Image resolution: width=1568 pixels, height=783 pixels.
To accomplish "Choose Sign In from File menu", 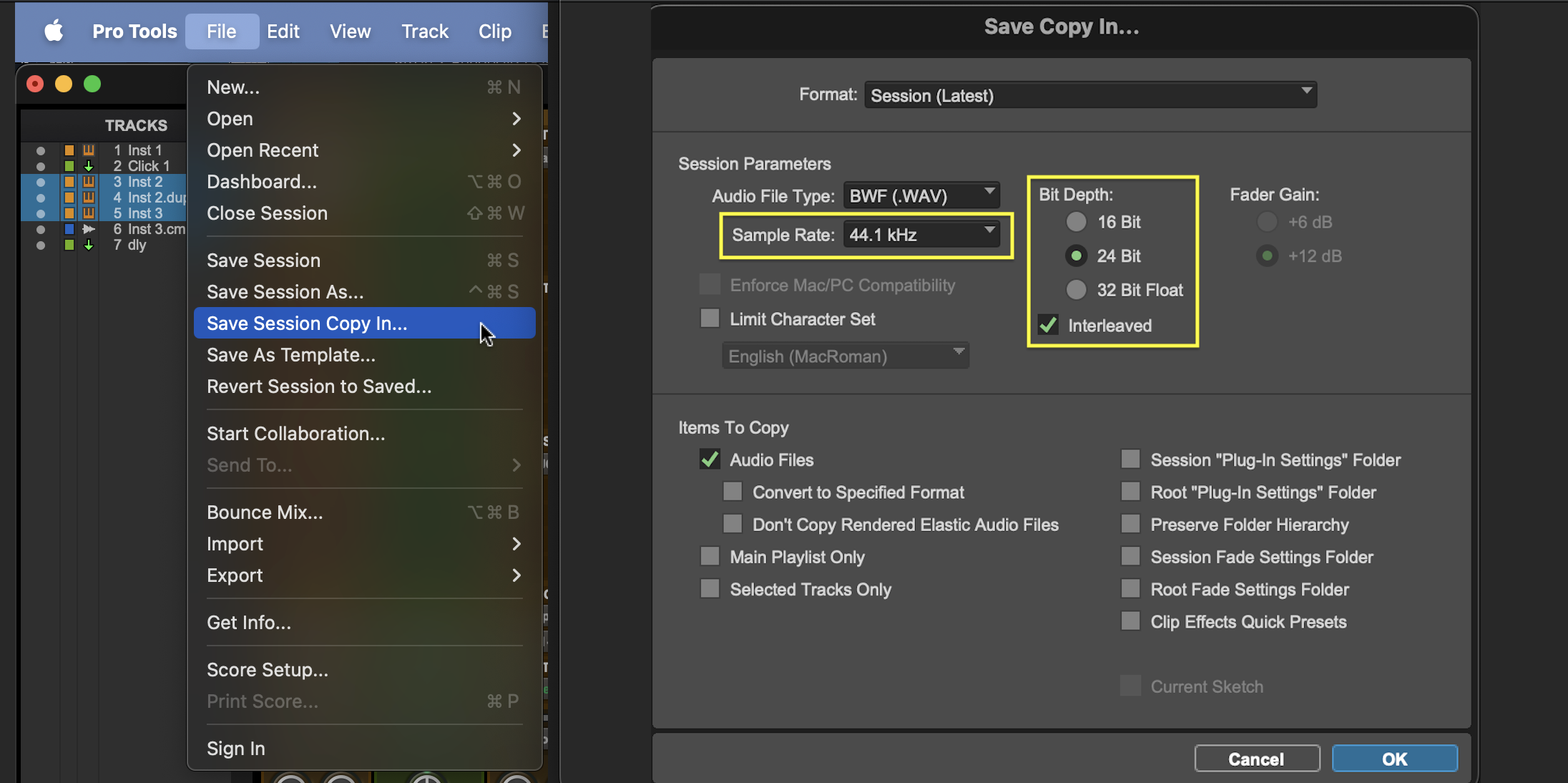I will pyautogui.click(x=364, y=749).
